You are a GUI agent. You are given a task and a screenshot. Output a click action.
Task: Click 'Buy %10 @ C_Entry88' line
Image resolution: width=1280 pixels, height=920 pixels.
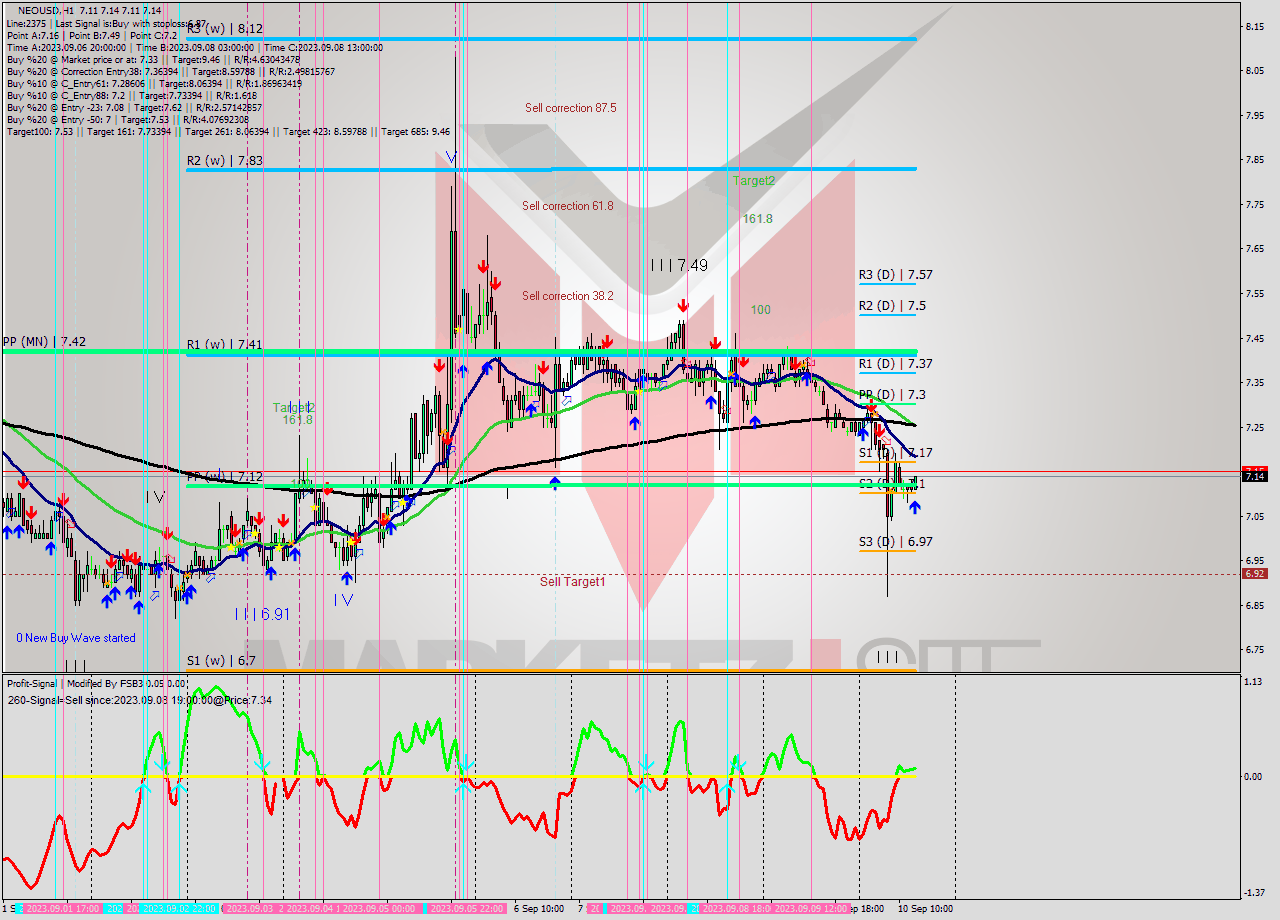coord(131,95)
